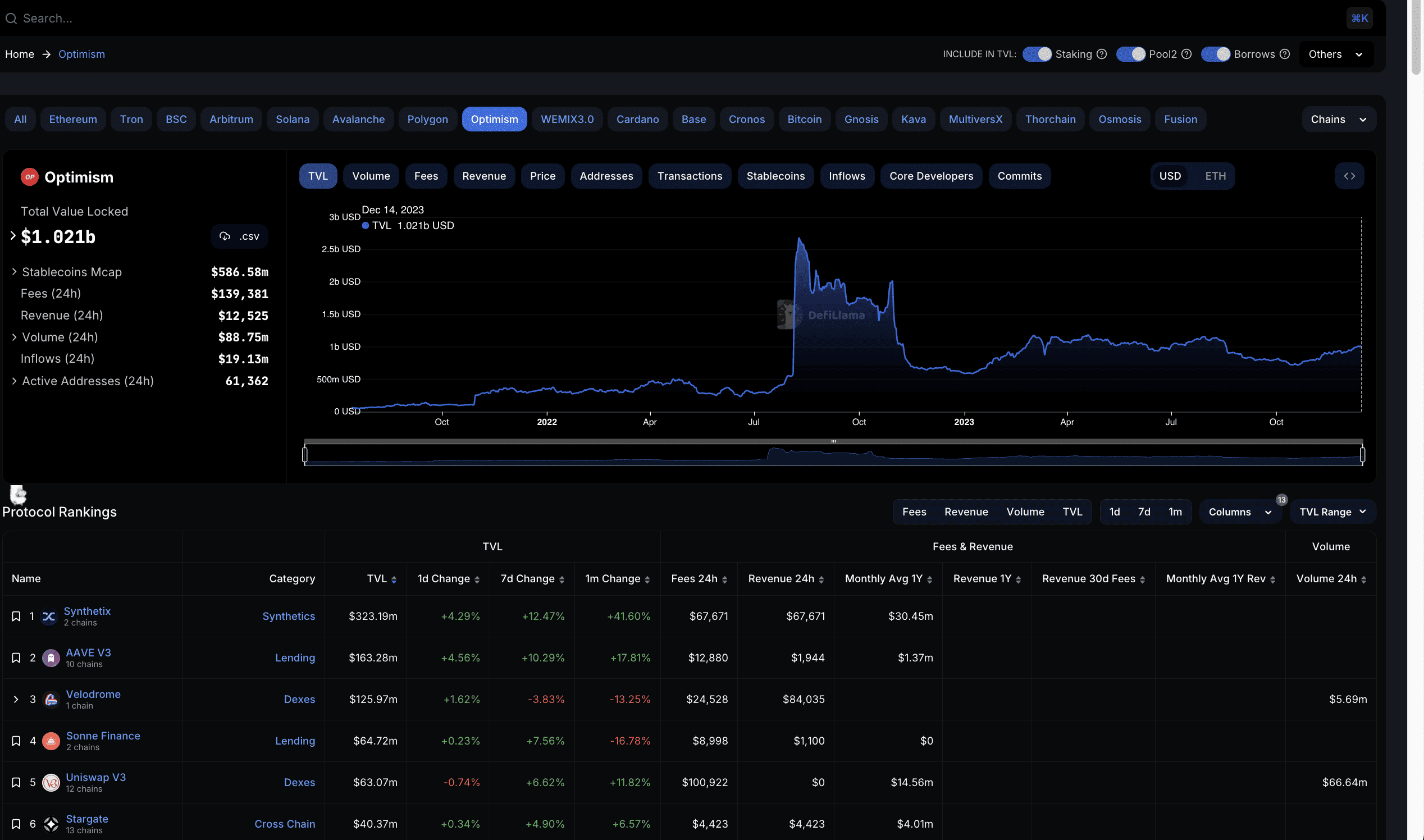The image size is (1424, 840).
Task: Click the Borrows info question icon
Action: point(1285,54)
